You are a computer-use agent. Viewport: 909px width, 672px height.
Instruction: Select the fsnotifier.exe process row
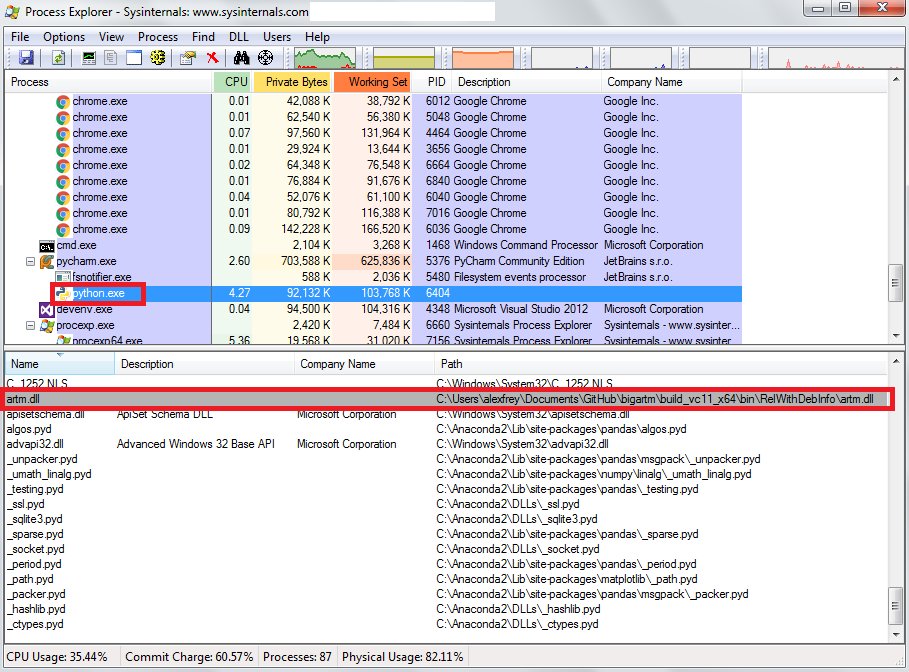coord(373,277)
